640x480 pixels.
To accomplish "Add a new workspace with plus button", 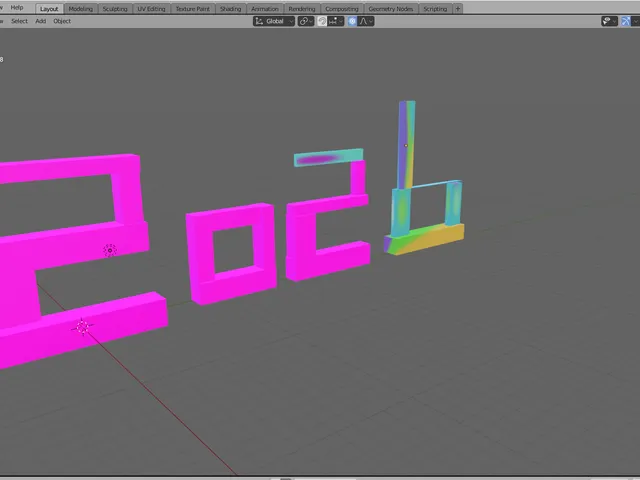I will (x=458, y=9).
